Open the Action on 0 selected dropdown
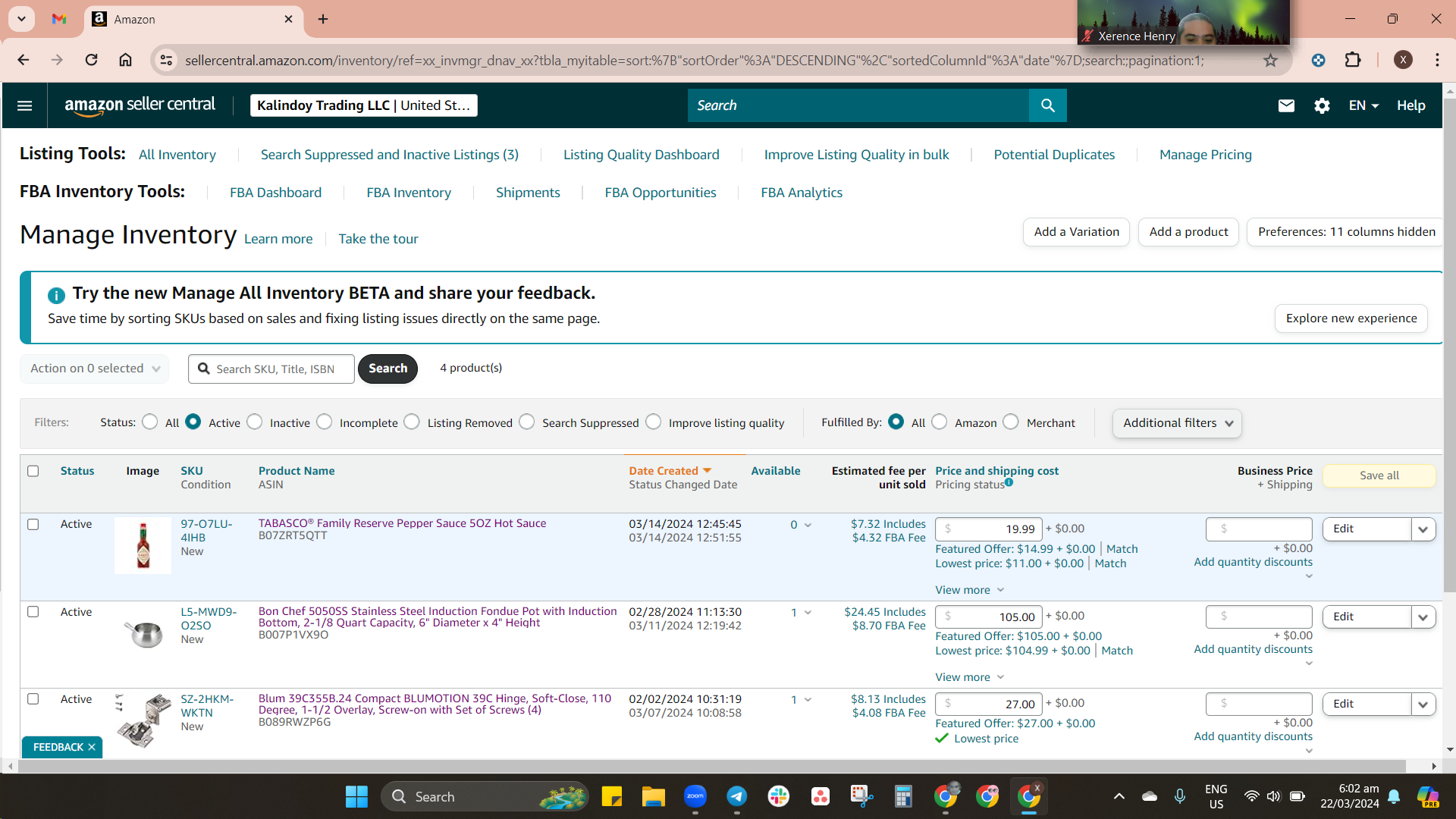 click(95, 369)
